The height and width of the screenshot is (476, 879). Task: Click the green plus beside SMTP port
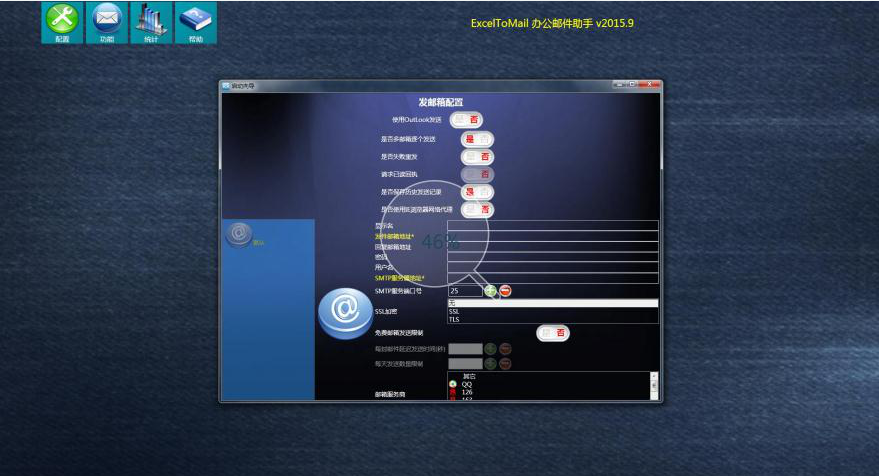click(x=490, y=291)
